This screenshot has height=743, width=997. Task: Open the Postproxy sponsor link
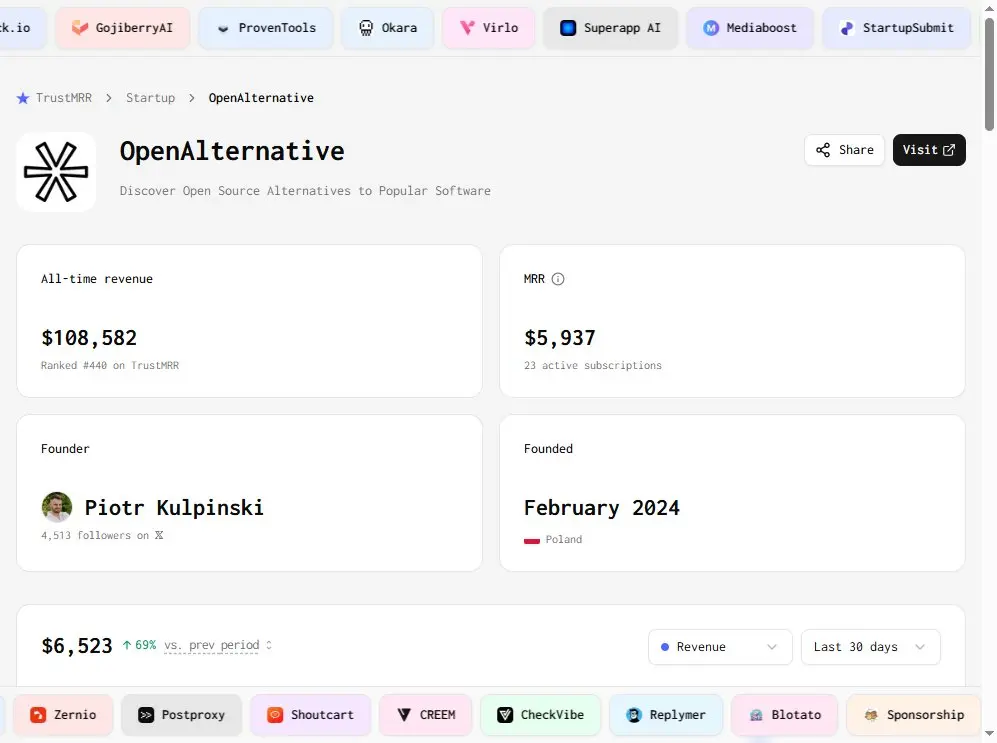182,715
